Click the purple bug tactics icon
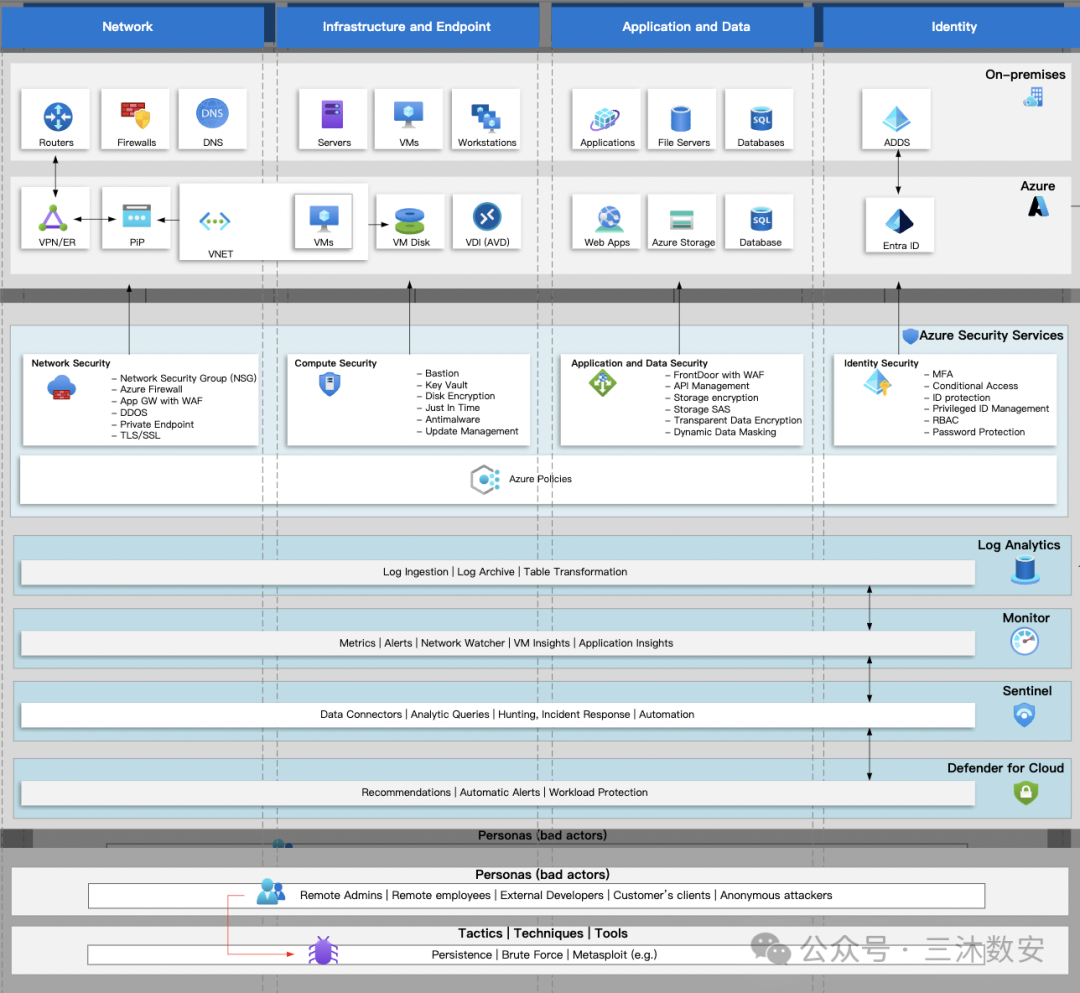Image resolution: width=1080 pixels, height=993 pixels. (323, 950)
